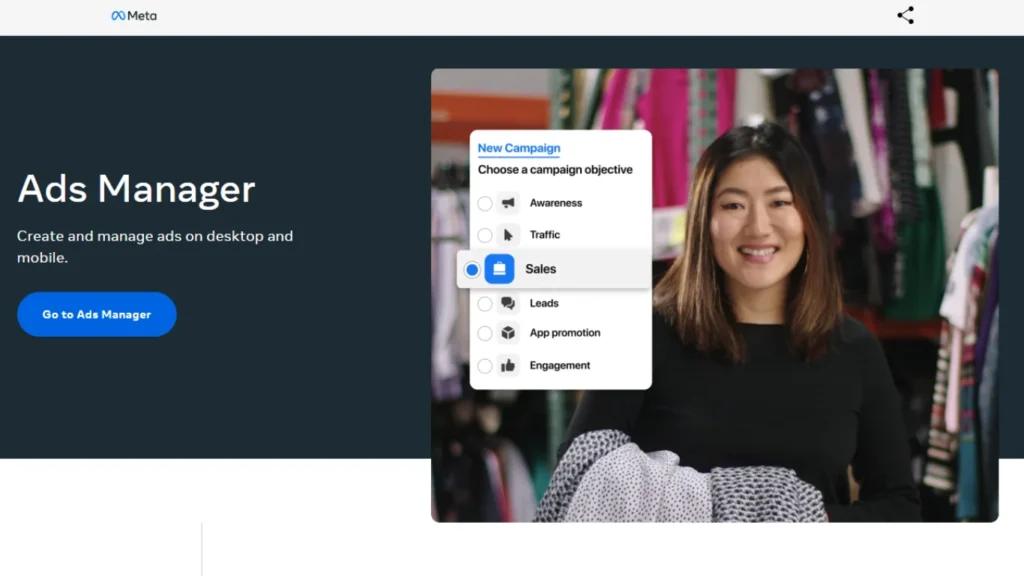Choose the Leads radio button
The image size is (1024, 576).
point(485,303)
